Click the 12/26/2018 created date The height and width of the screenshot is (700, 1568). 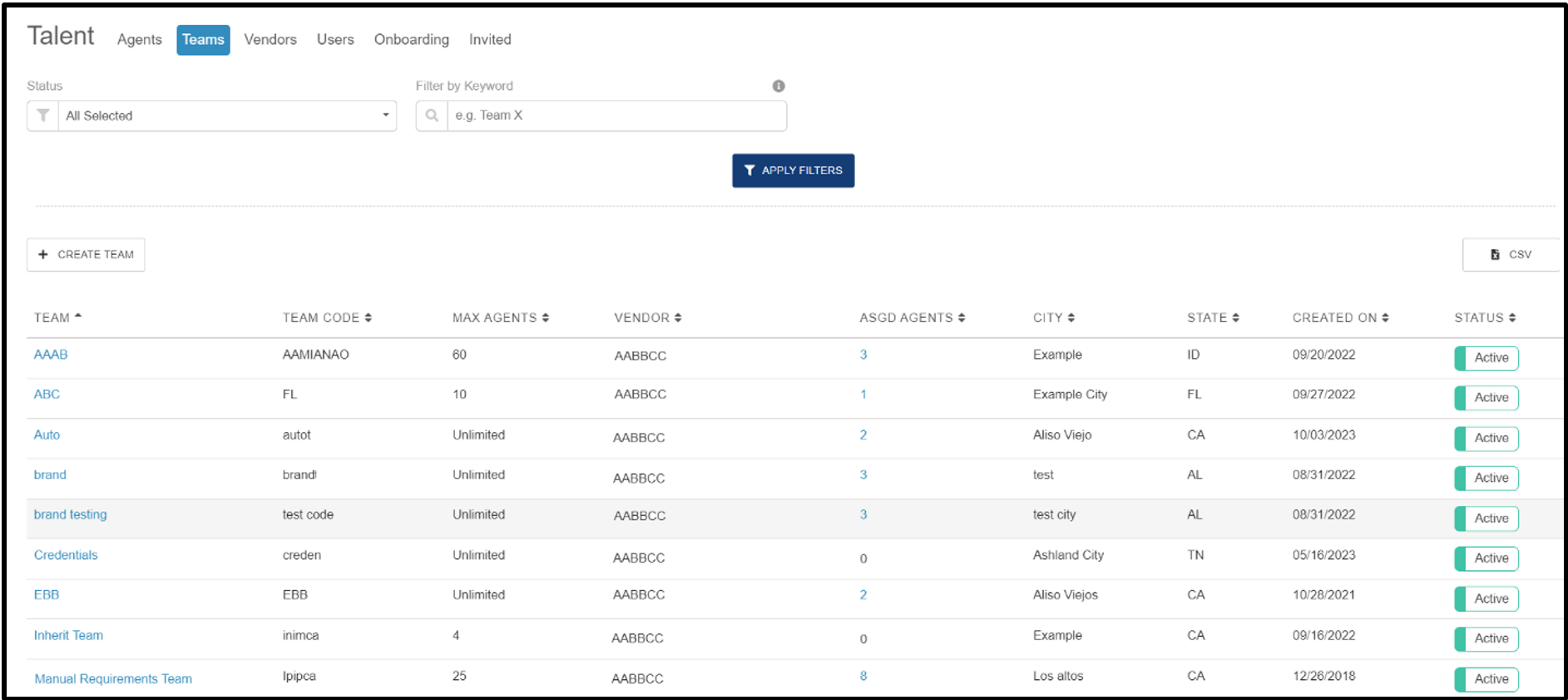pyautogui.click(x=1324, y=676)
